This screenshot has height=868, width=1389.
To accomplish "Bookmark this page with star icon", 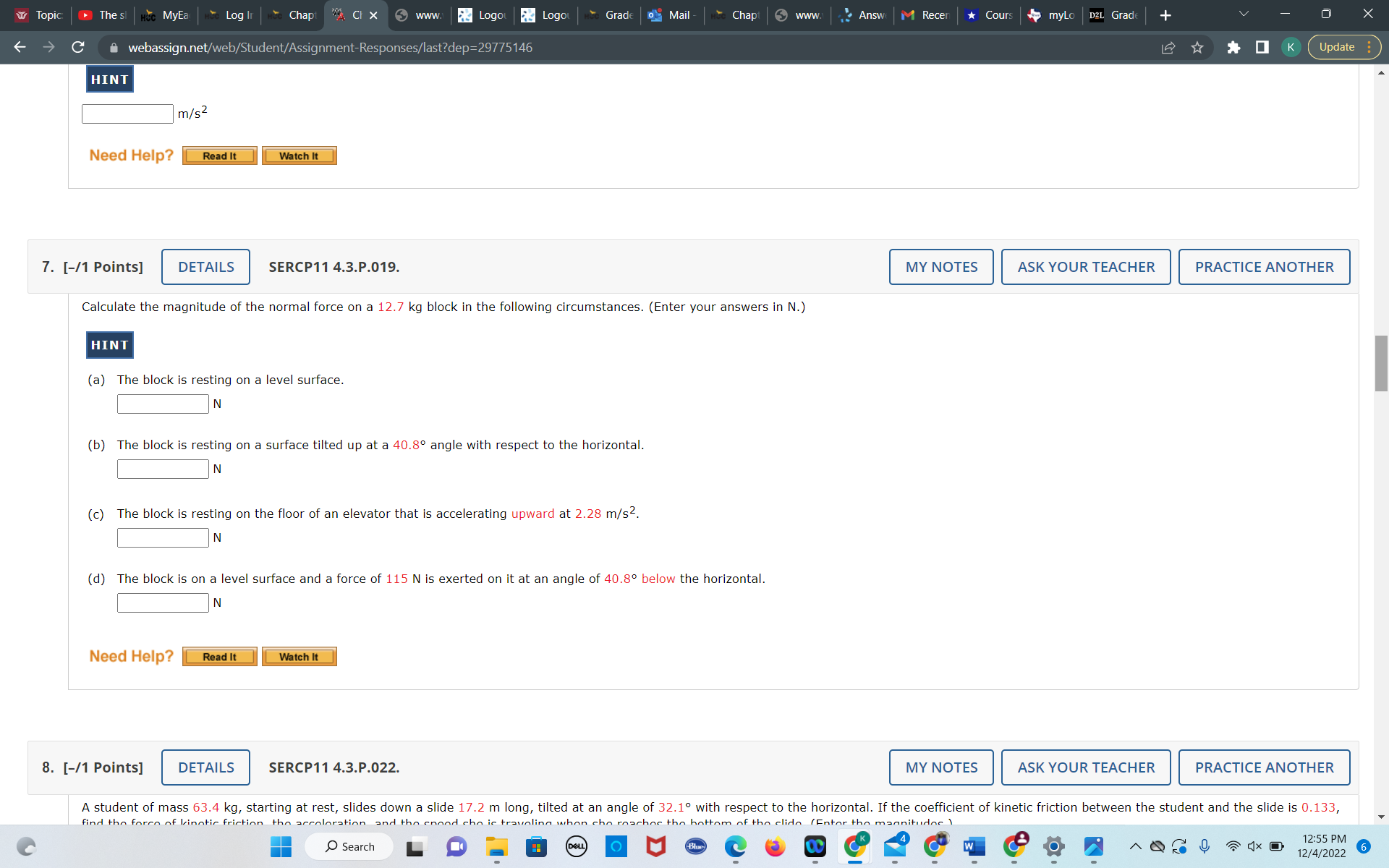I will coord(1197,47).
